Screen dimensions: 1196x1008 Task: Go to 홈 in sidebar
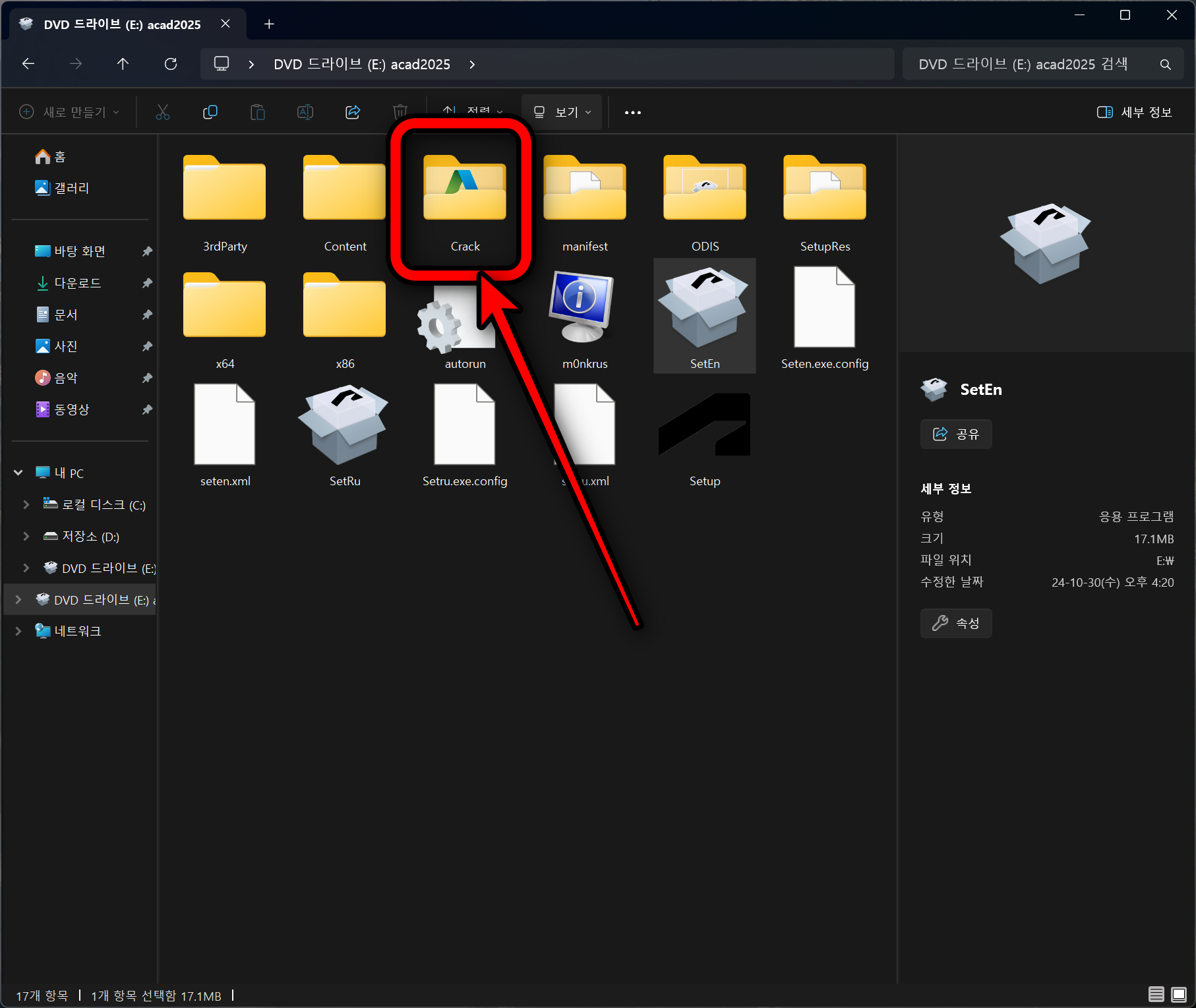pyautogui.click(x=50, y=156)
